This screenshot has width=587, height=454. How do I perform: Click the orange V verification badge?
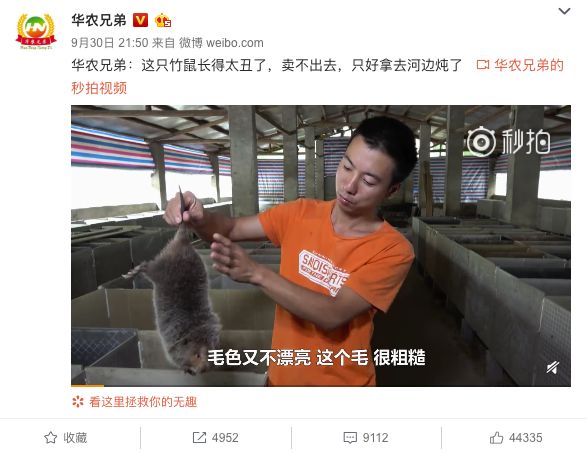[141, 20]
